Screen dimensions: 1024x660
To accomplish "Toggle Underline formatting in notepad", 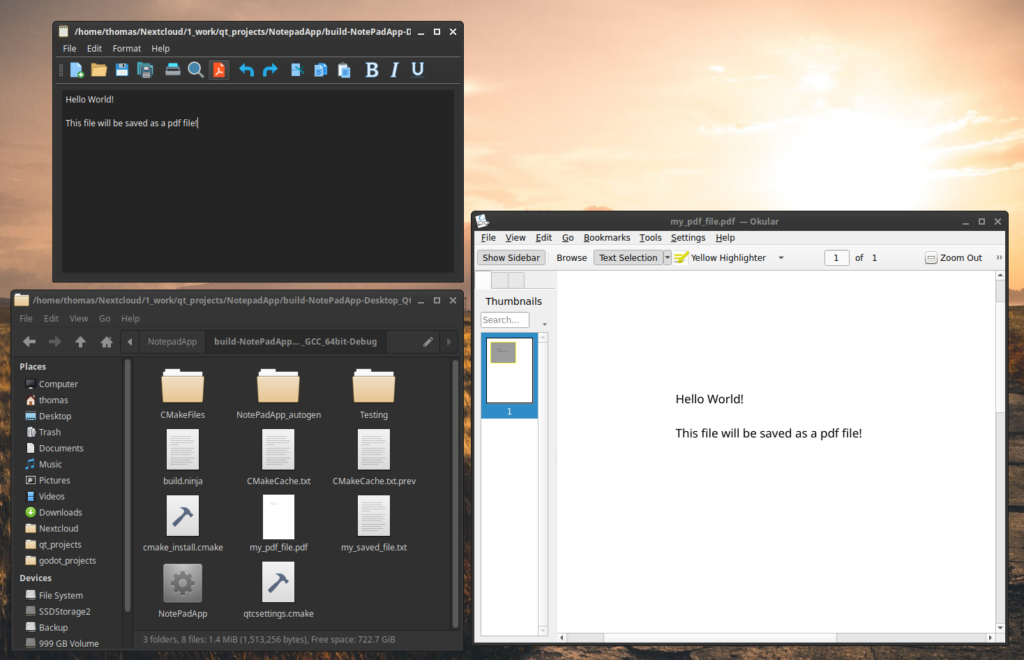I will click(418, 70).
